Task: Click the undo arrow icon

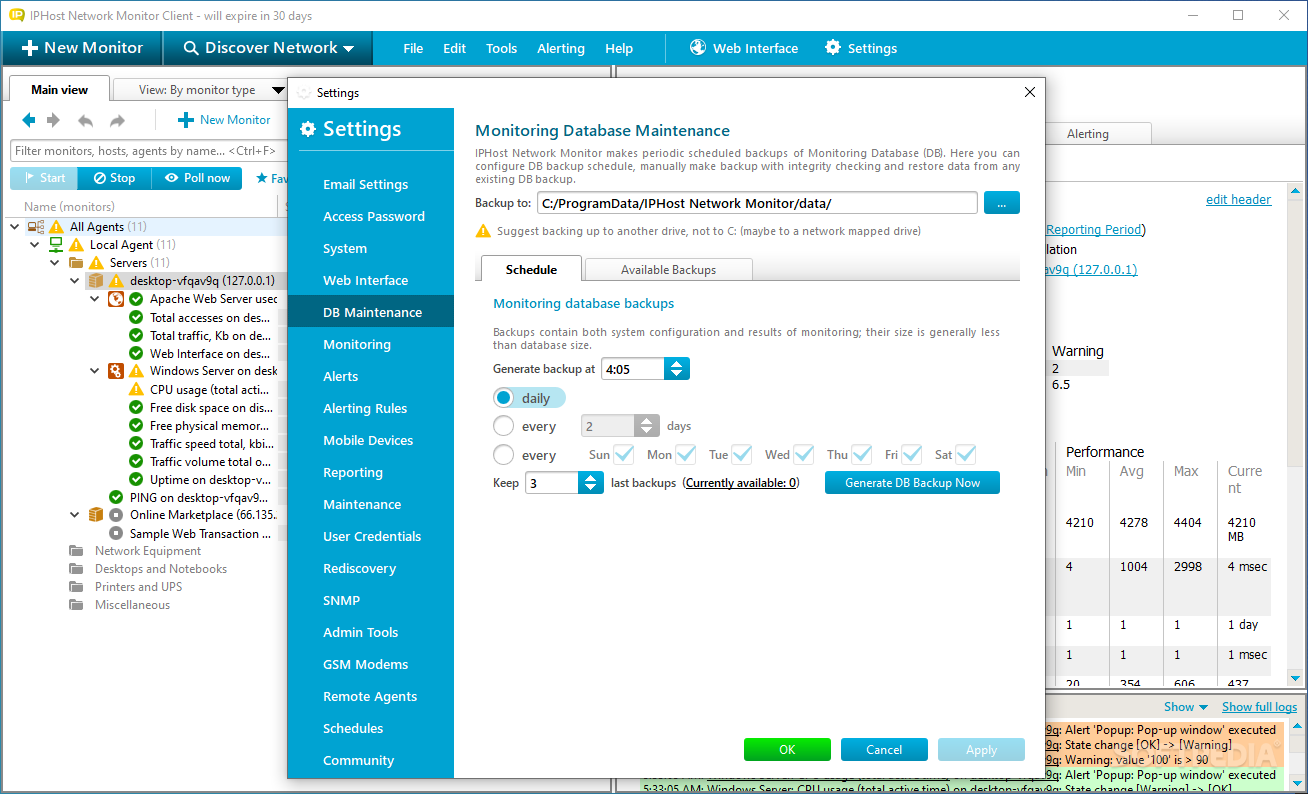Action: 86,120
